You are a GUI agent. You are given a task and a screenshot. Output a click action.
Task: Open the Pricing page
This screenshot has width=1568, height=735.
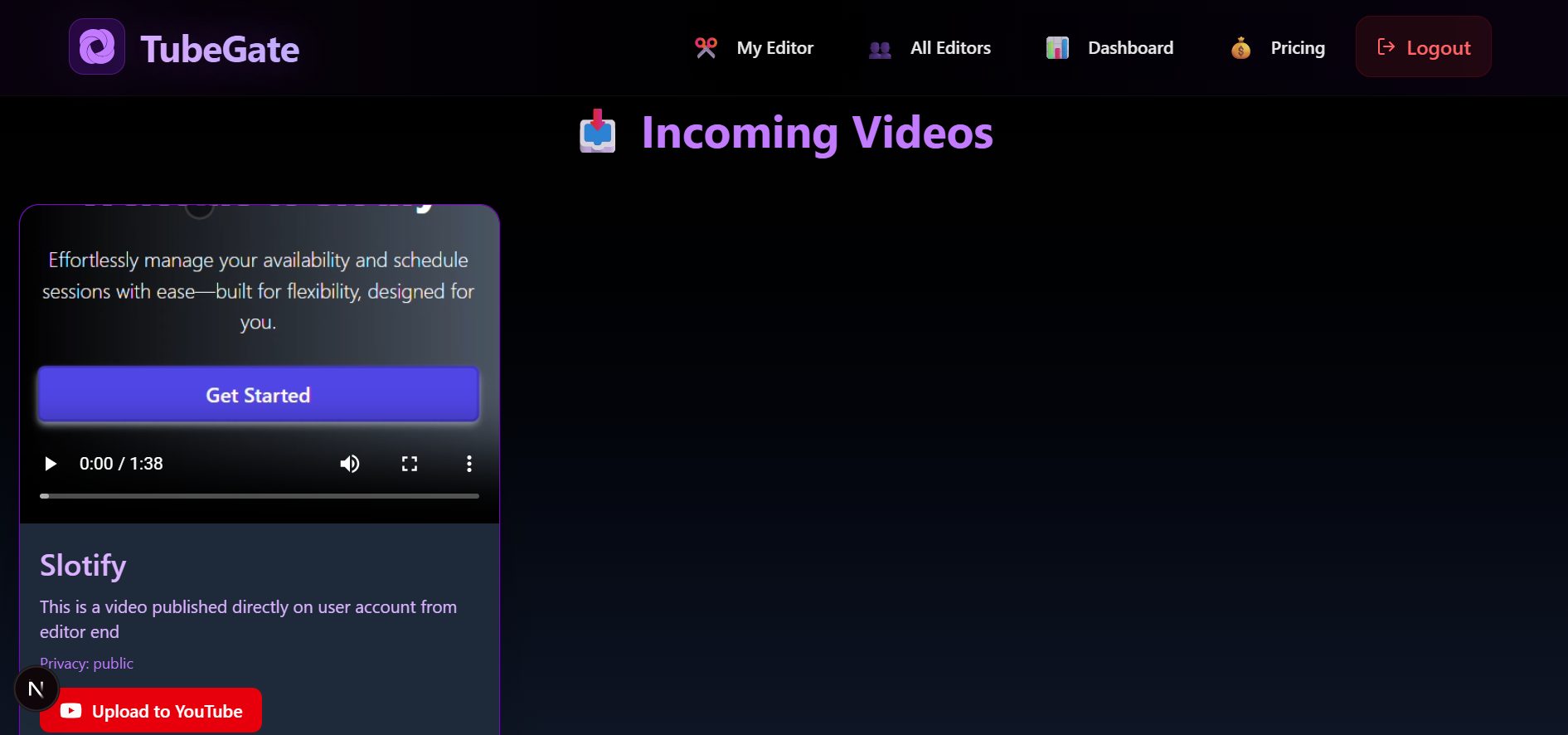1298,48
